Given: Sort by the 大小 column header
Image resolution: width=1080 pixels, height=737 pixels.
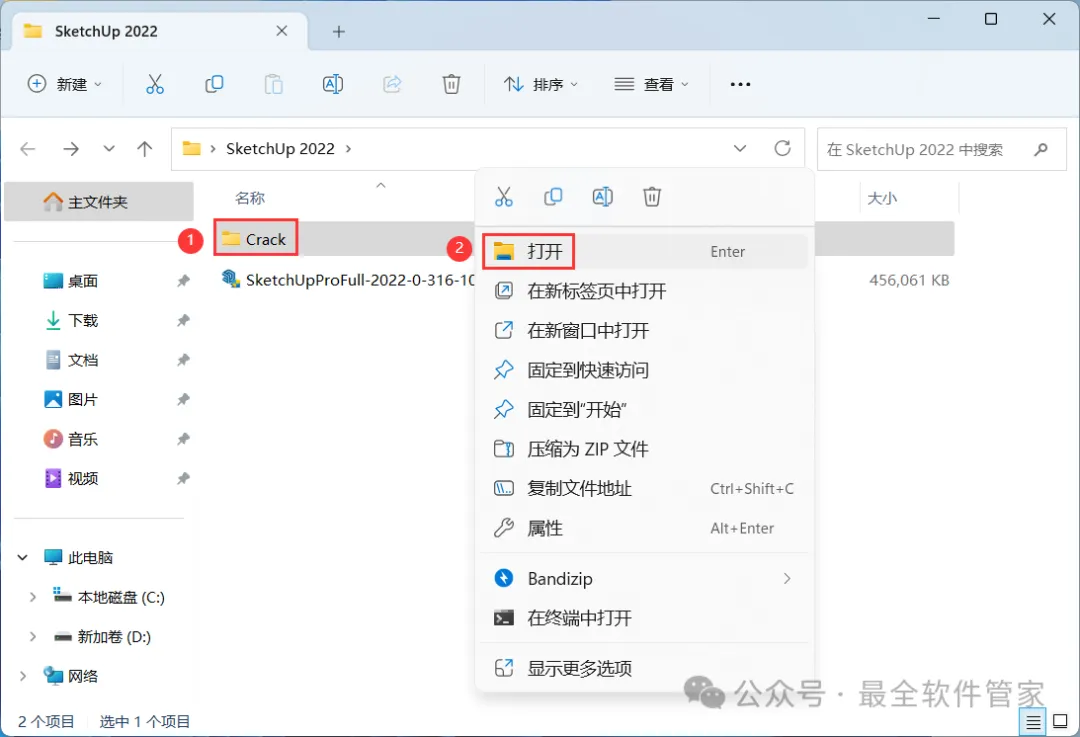Looking at the screenshot, I should click(882, 198).
